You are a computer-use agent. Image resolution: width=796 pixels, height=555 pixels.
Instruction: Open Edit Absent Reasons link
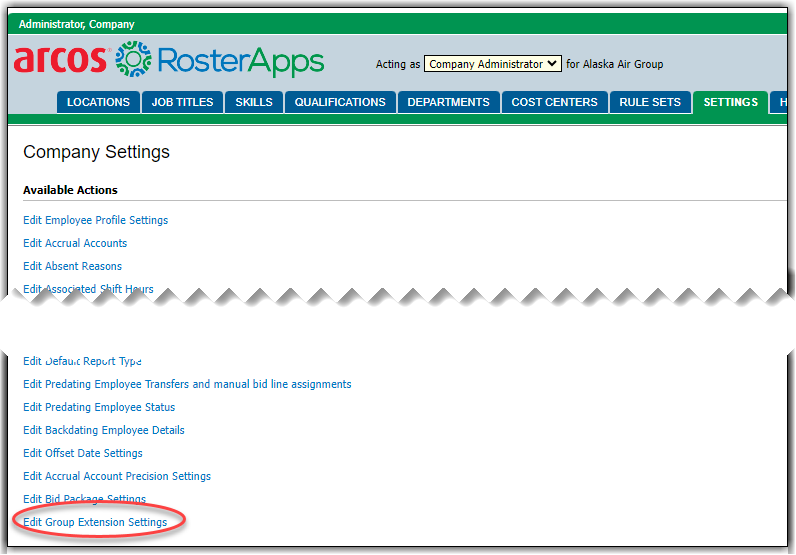pyautogui.click(x=72, y=266)
